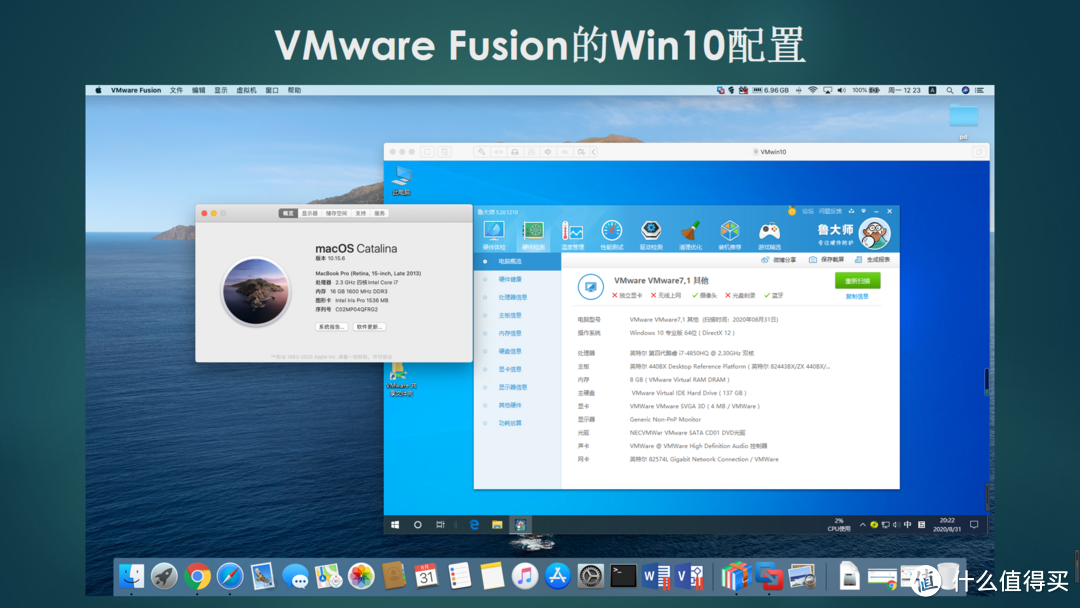Select 电脑概览 in the sidebar
1080x608 pixels.
517,262
